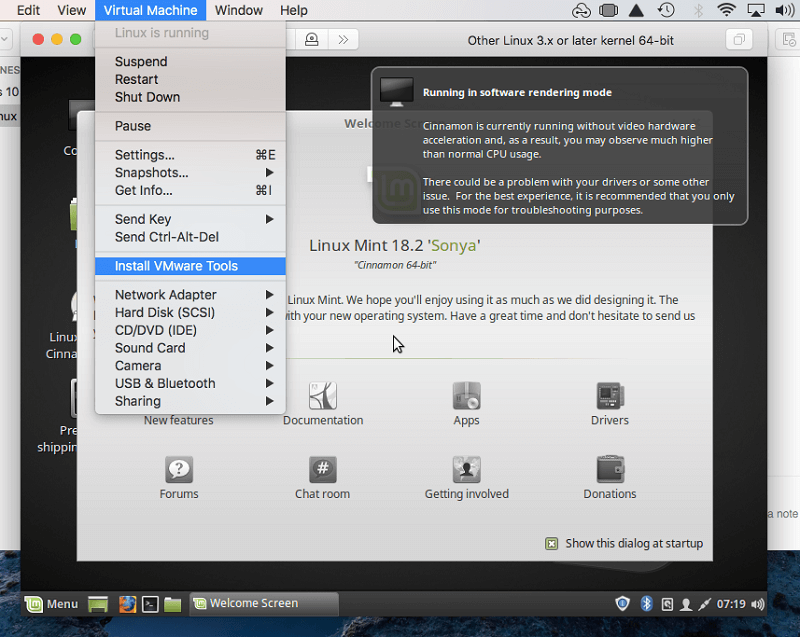Open the Documentation icon in Welcome Screen
Screen dimensions: 800x637
(x=322, y=396)
